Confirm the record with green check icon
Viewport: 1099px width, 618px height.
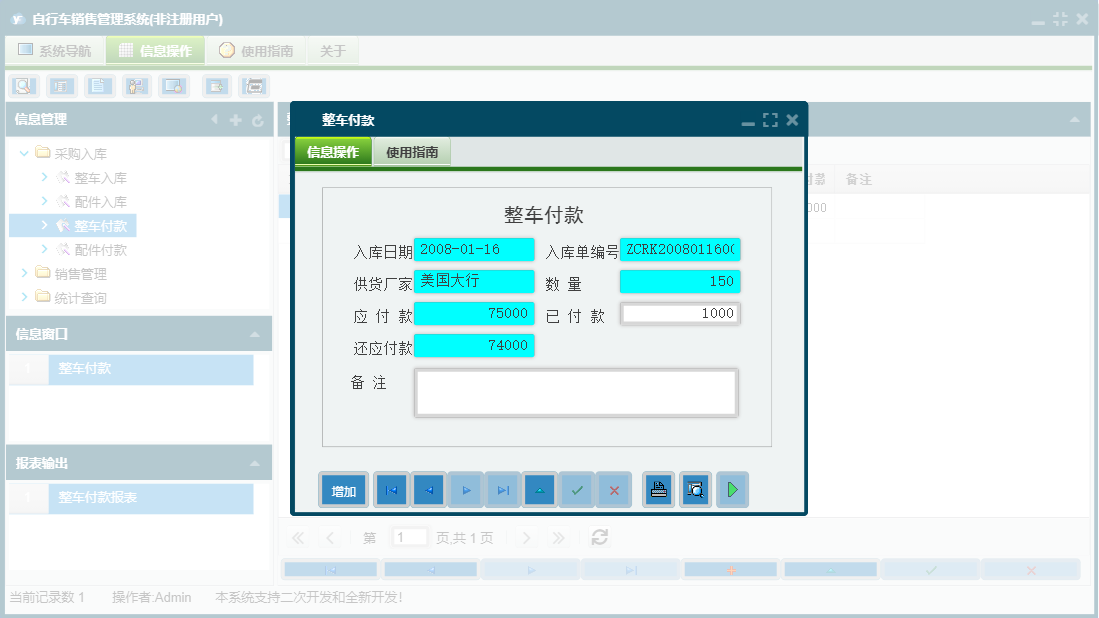tap(577, 489)
